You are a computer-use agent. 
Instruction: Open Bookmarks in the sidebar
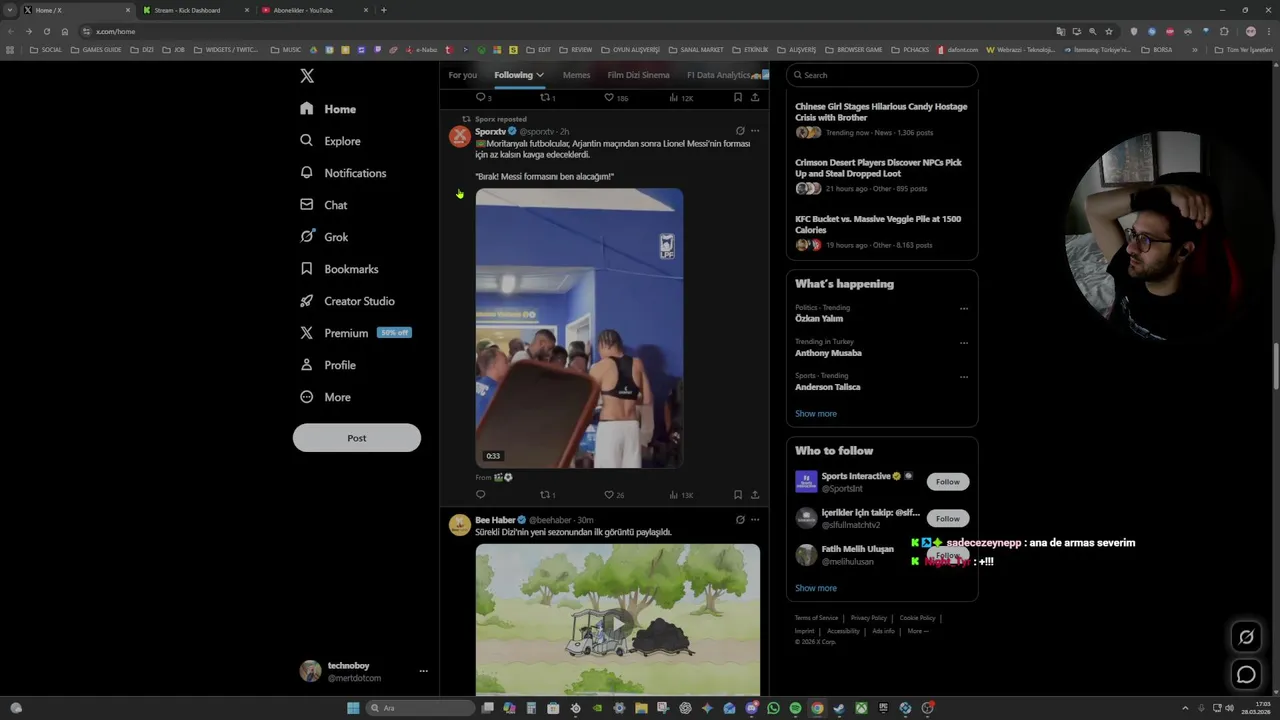coord(338,269)
